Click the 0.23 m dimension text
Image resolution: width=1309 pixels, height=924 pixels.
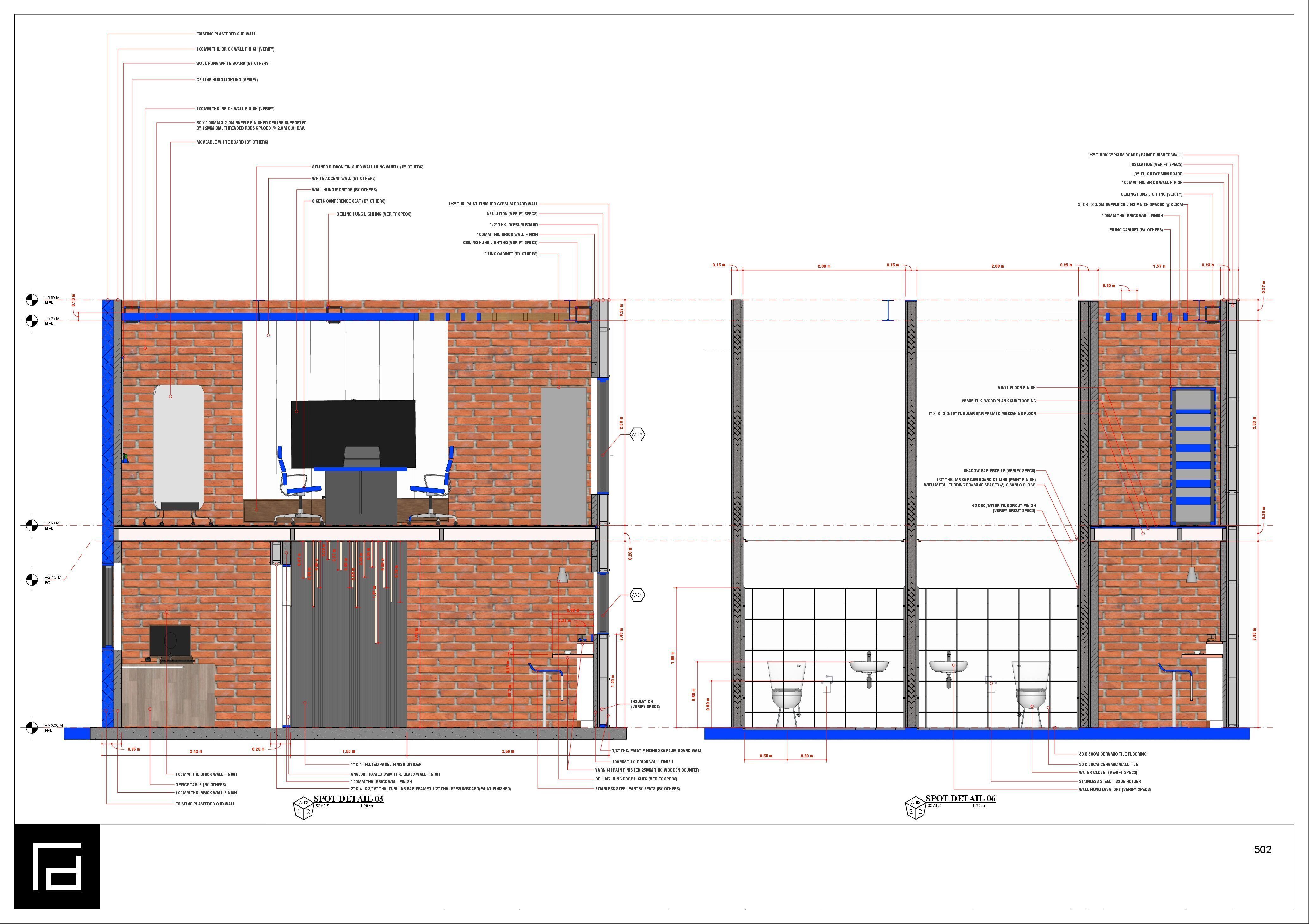coord(1207,265)
